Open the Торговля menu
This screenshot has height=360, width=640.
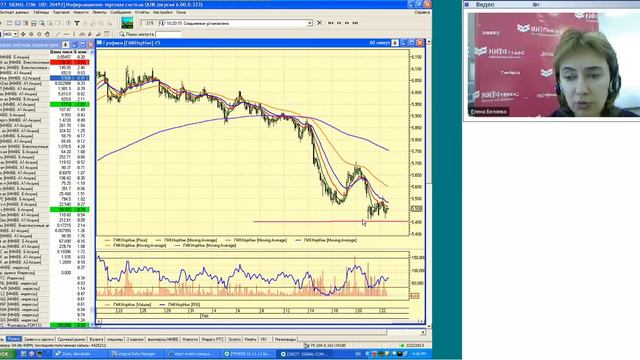[61, 12]
